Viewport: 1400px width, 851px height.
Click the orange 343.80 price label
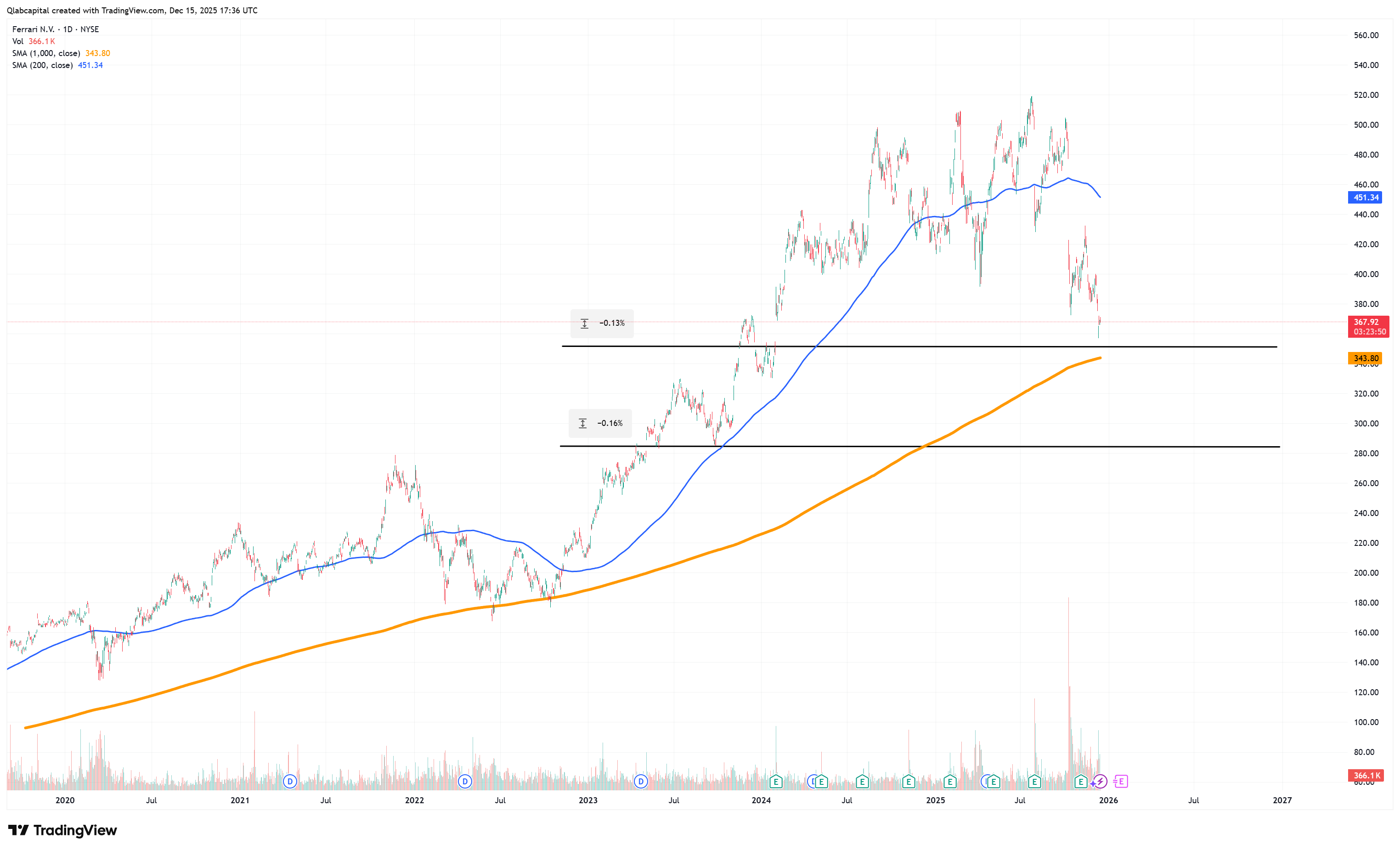click(1366, 359)
